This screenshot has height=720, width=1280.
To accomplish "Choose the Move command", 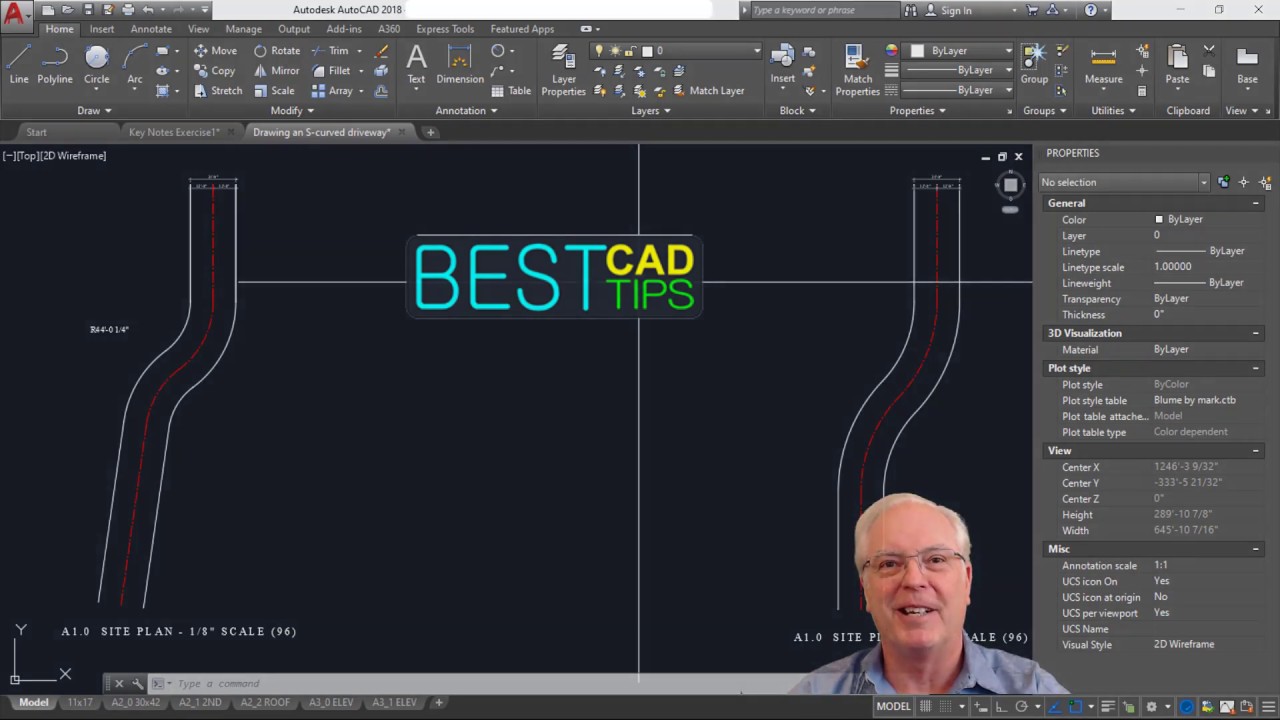I will tap(215, 51).
